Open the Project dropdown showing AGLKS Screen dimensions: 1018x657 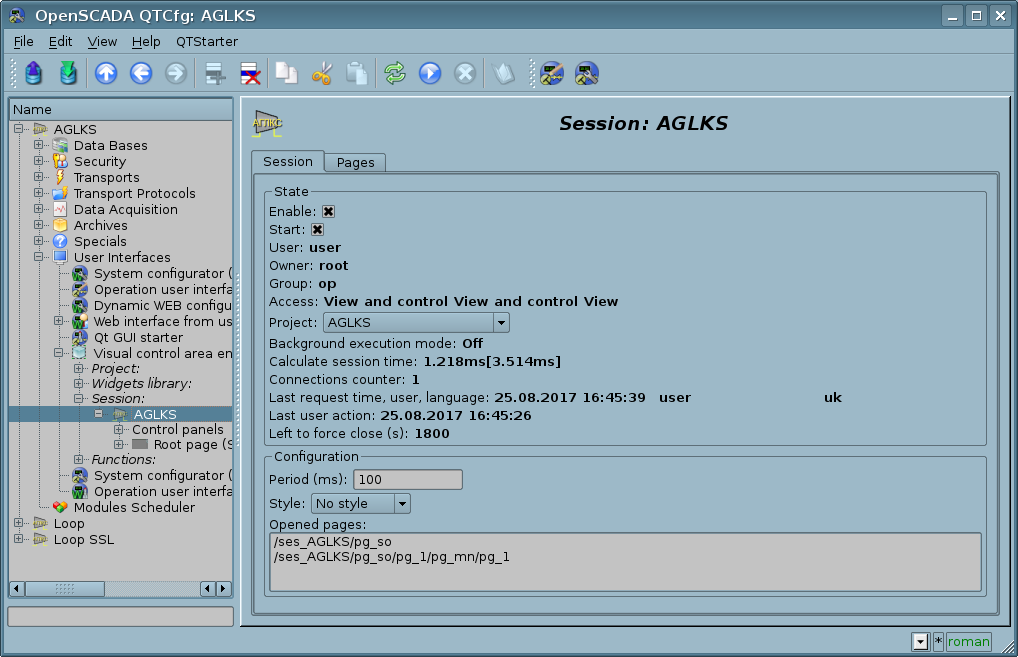click(x=416, y=323)
